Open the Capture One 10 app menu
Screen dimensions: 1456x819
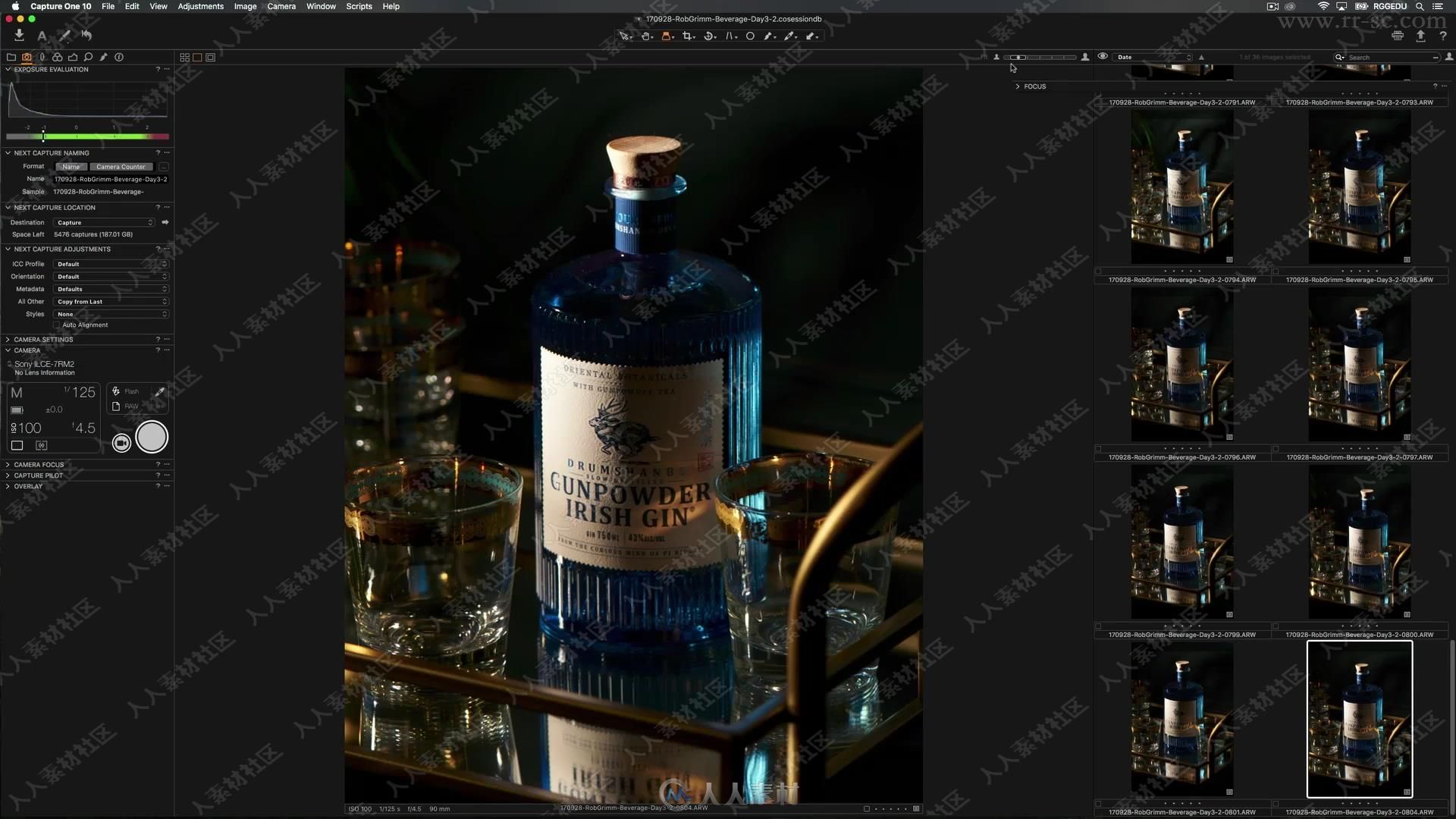(61, 6)
